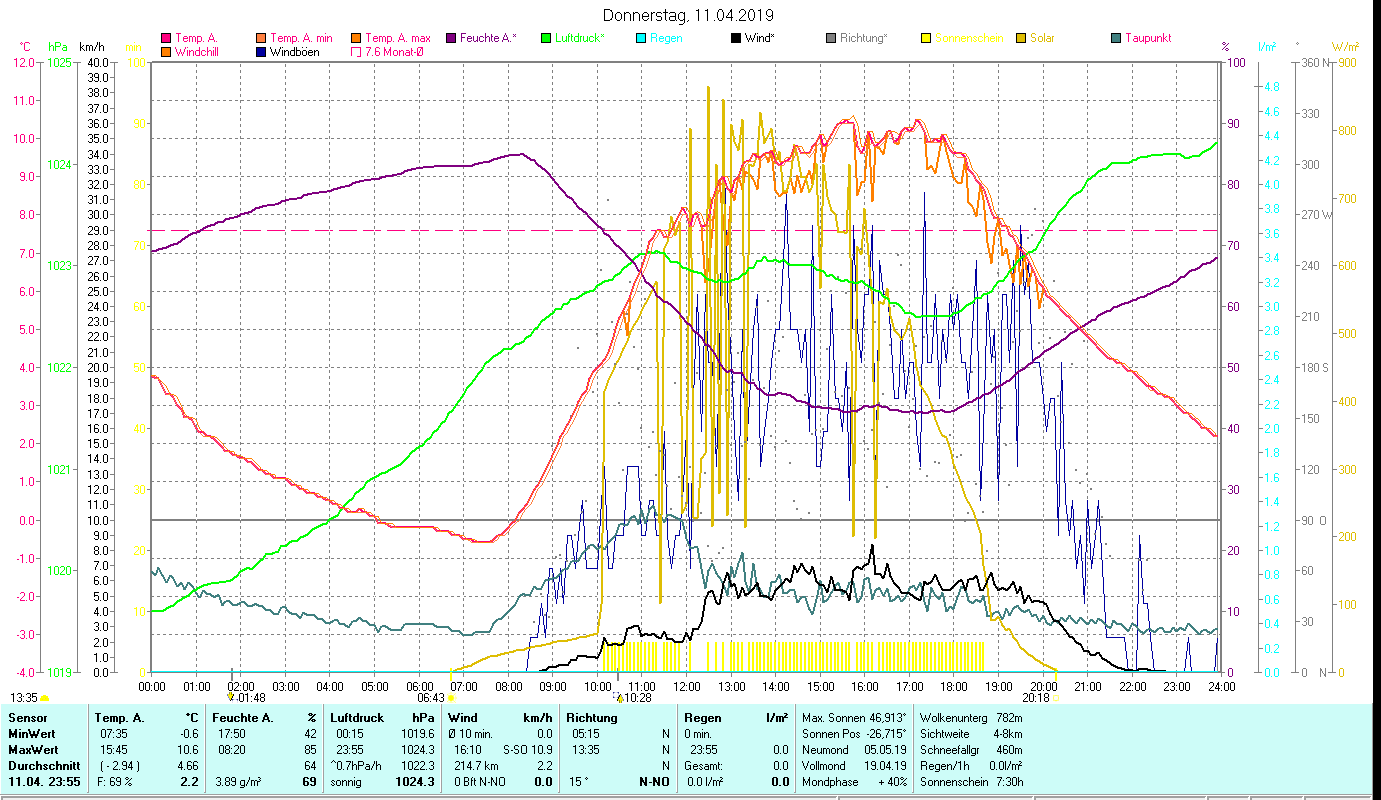The width and height of the screenshot is (1381, 800).
Task: Click the Neumond date 05.05.19
Action: point(883,749)
